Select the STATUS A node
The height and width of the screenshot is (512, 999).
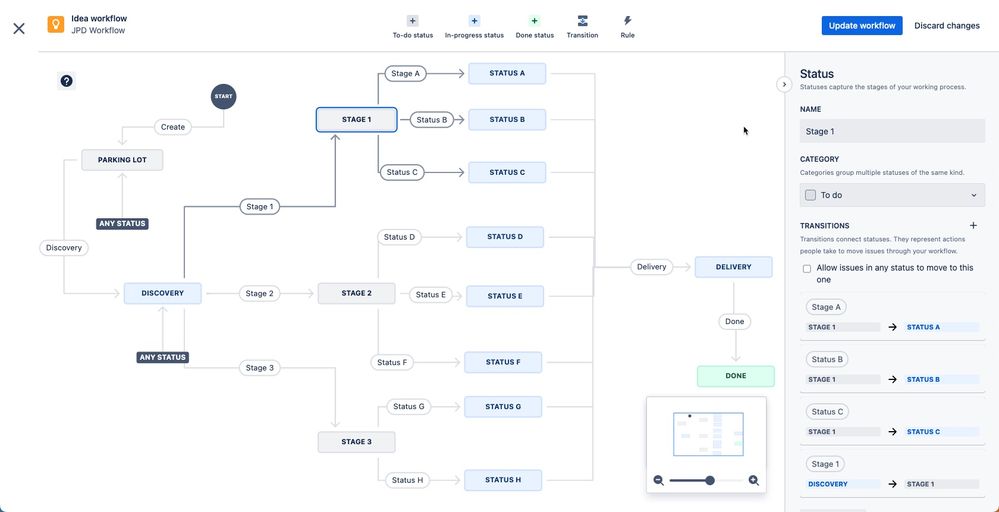[507, 73]
